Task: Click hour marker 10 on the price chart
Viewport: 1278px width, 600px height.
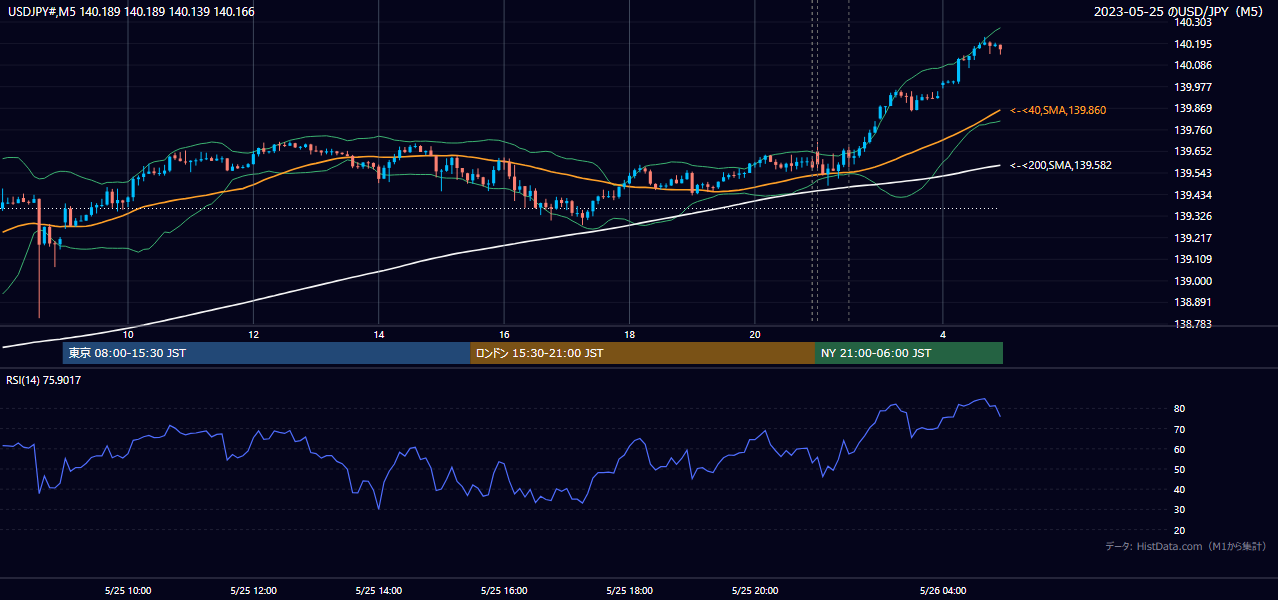Action: [x=128, y=334]
